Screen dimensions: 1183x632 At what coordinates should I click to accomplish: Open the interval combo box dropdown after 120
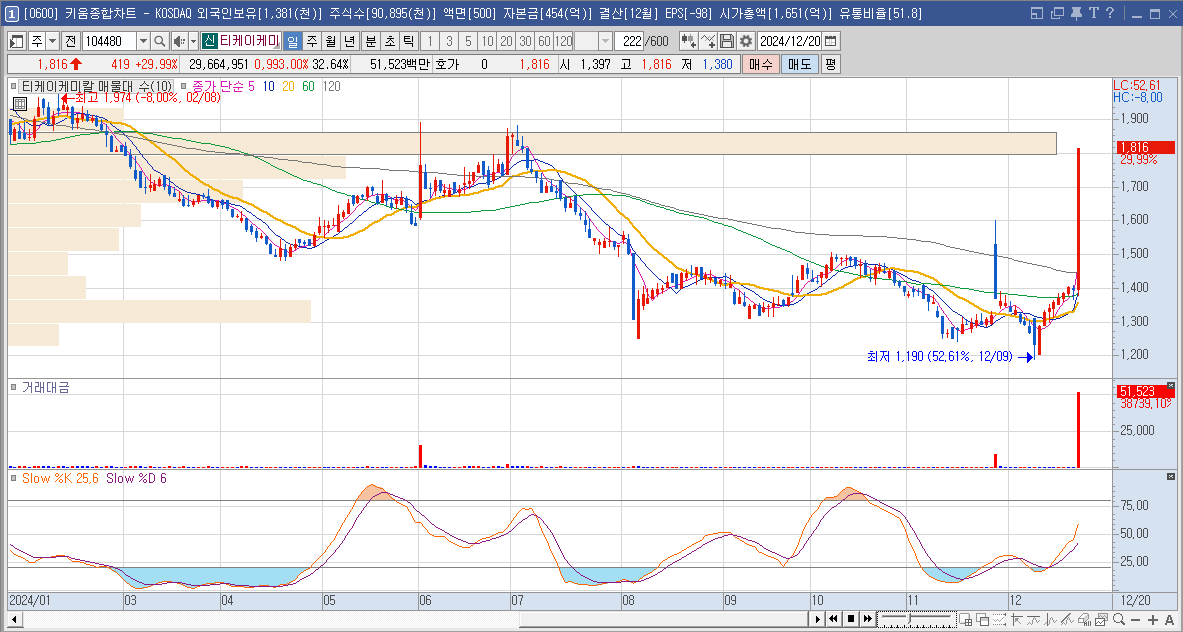click(x=605, y=41)
